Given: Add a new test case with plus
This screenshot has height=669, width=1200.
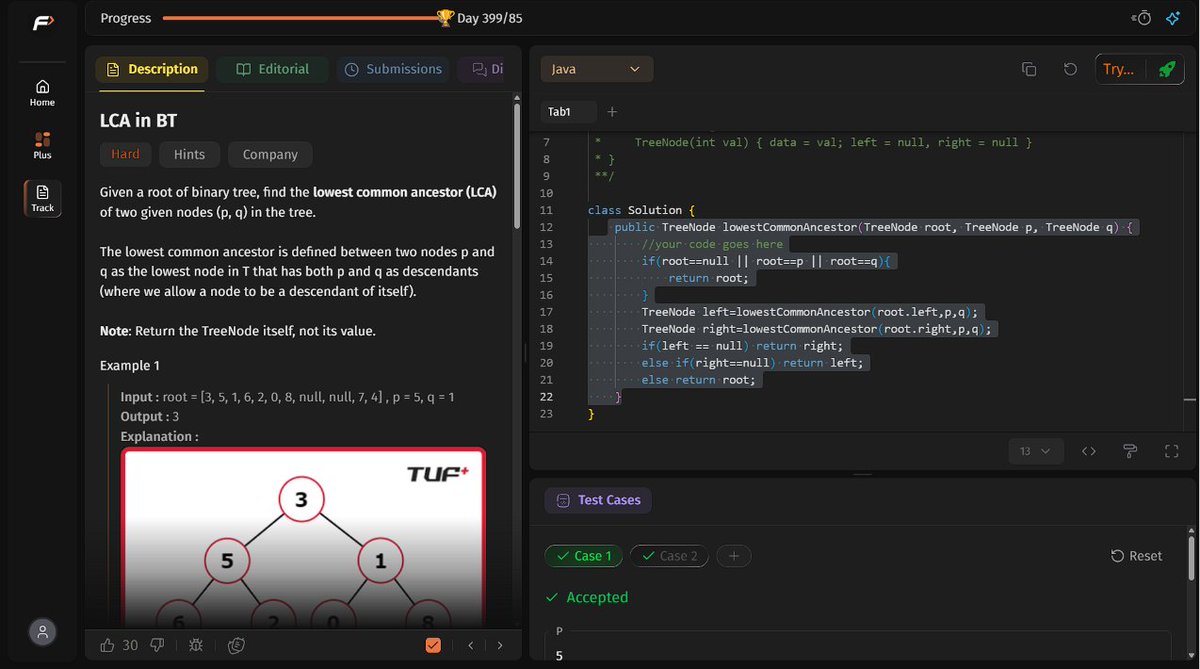Looking at the screenshot, I should pyautogui.click(x=733, y=556).
